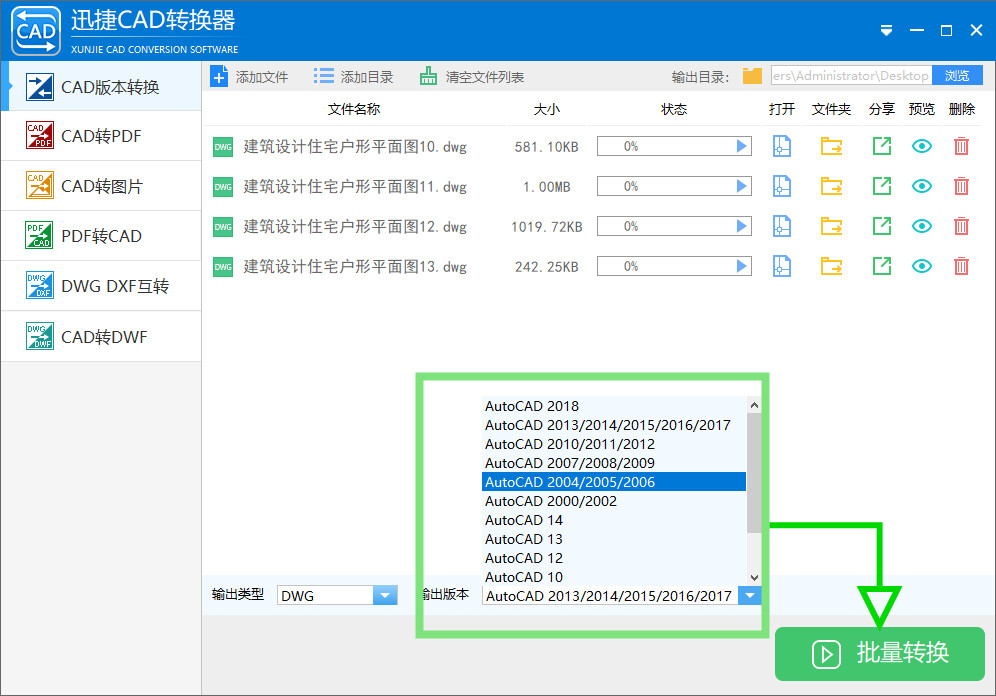Expand the 输出类型 DWG dropdown

(385, 596)
